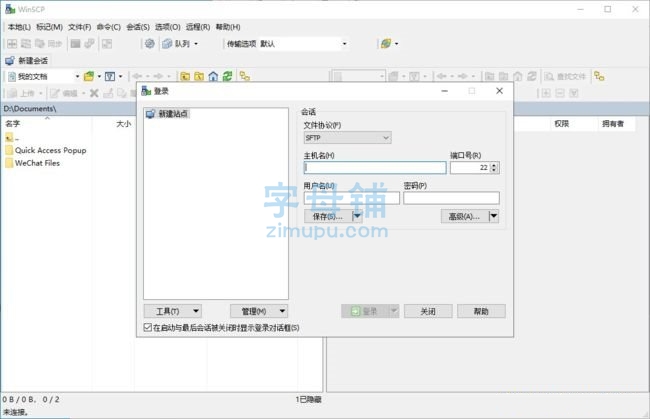Click the local panel filter icon
The height and width of the screenshot is (419, 650).
pos(110,76)
